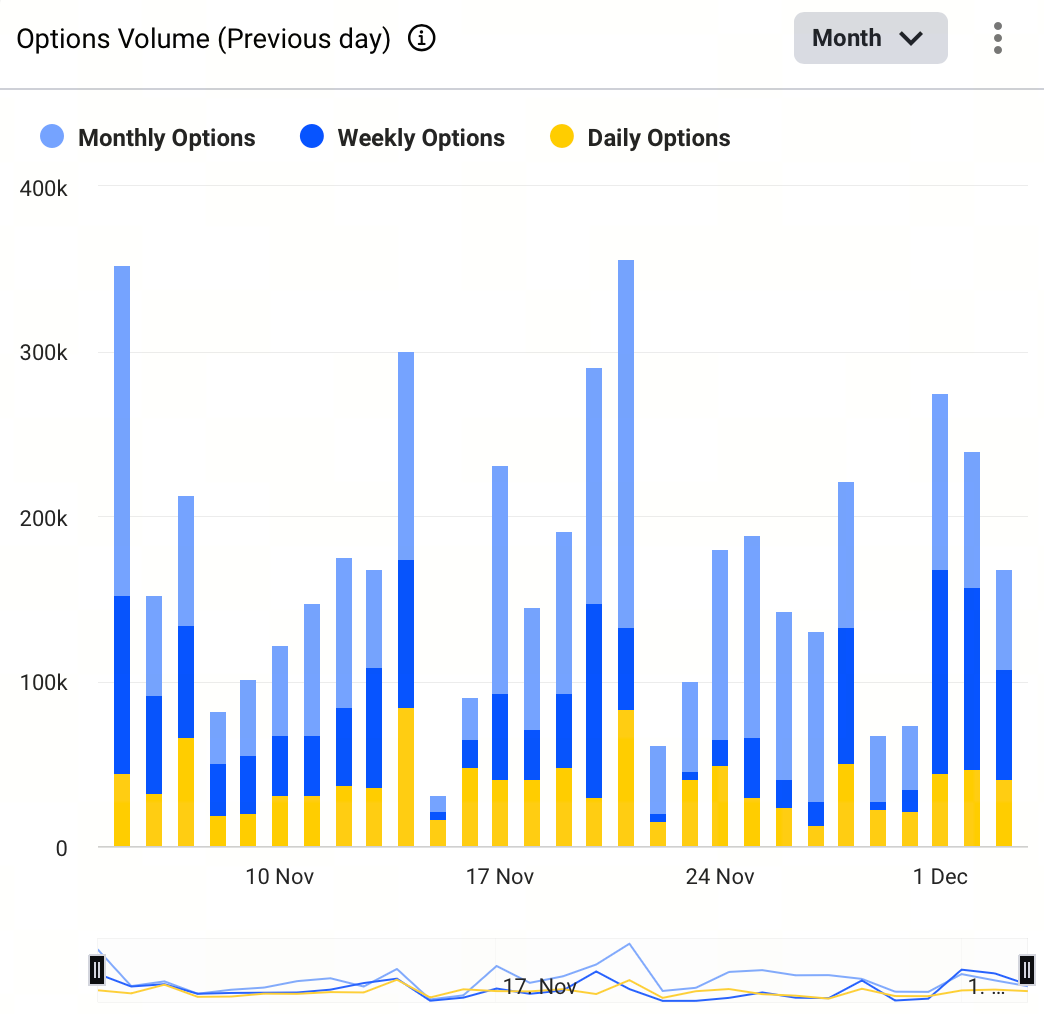1044x1014 pixels.
Task: Open the Month time range dropdown
Action: tap(869, 38)
